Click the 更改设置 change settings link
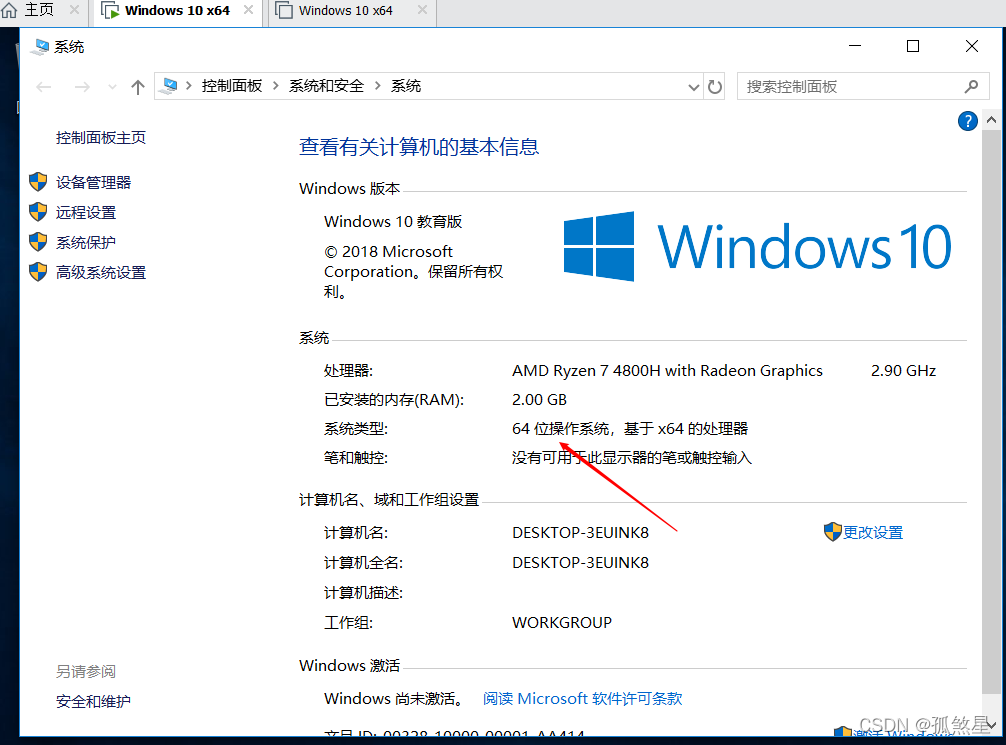This screenshot has height=745, width=1006. point(873,533)
